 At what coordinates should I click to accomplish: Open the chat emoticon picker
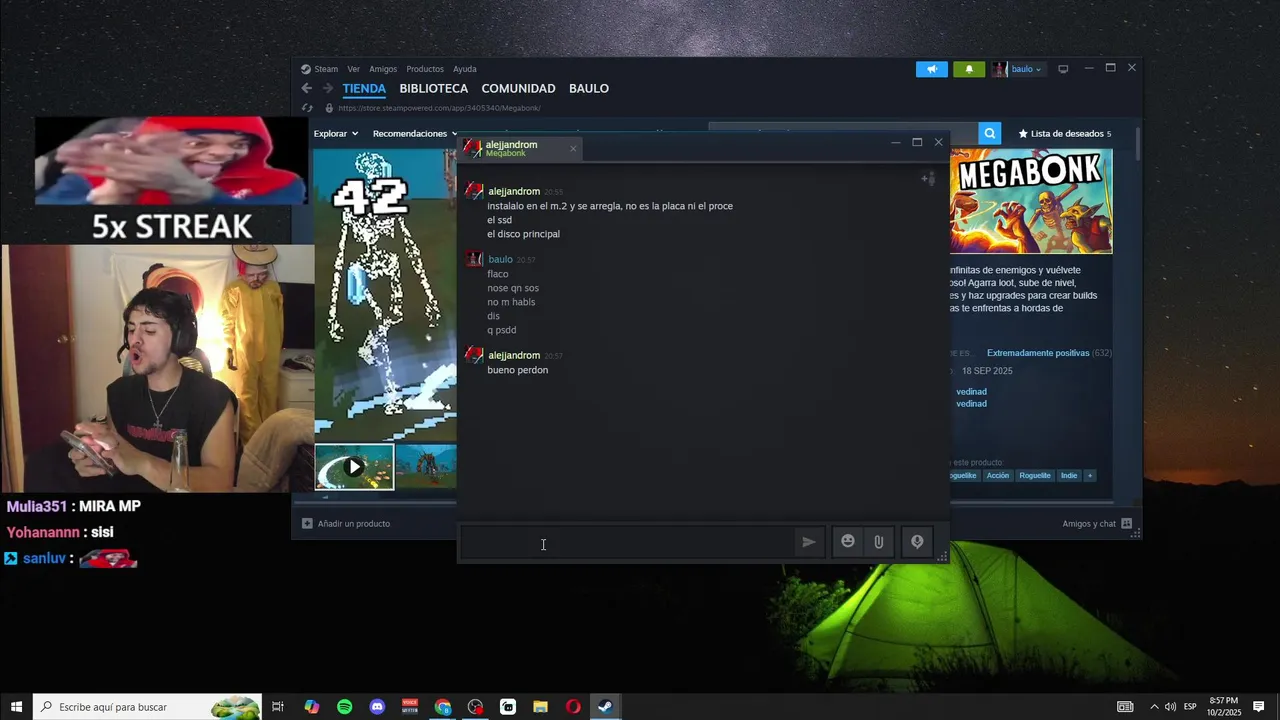pos(848,542)
